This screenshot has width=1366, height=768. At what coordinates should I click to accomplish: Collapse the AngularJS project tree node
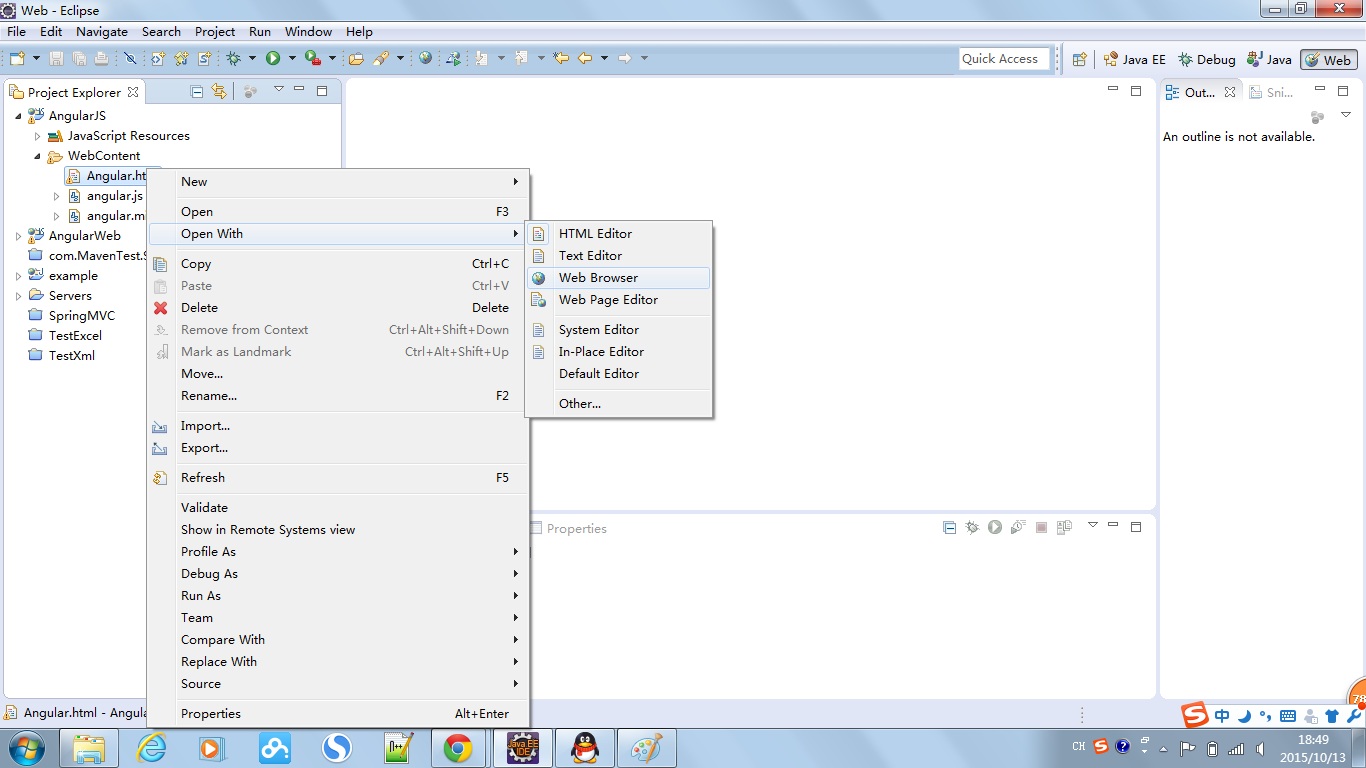(19, 116)
